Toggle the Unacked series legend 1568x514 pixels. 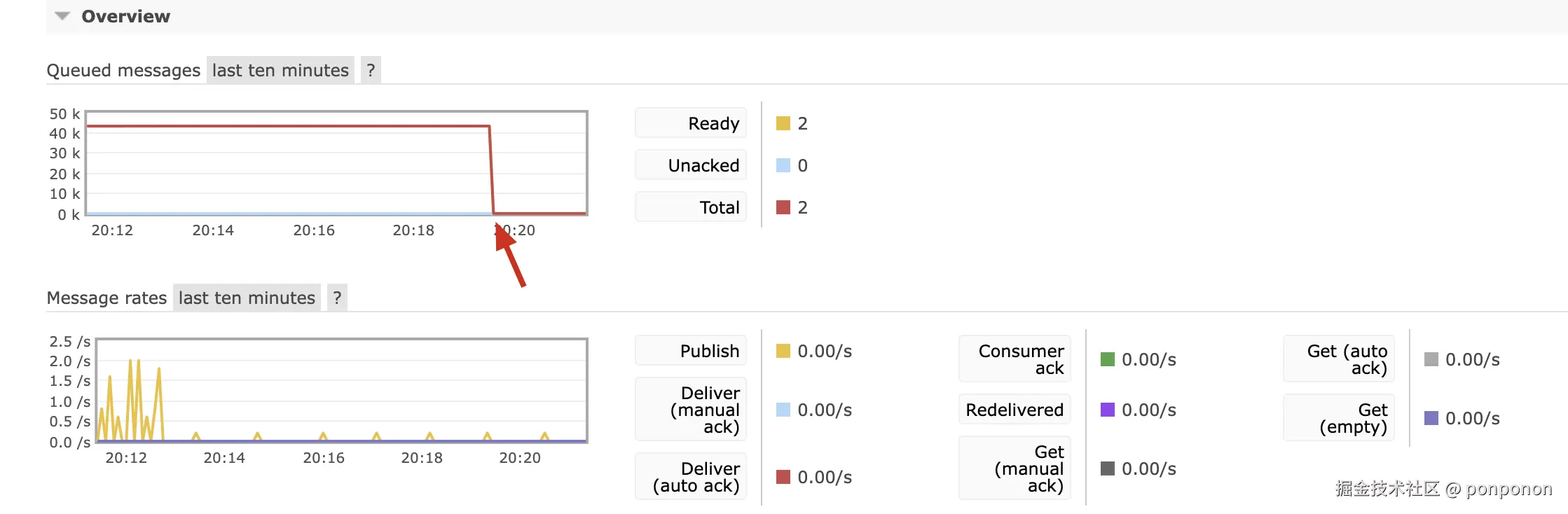click(x=691, y=165)
